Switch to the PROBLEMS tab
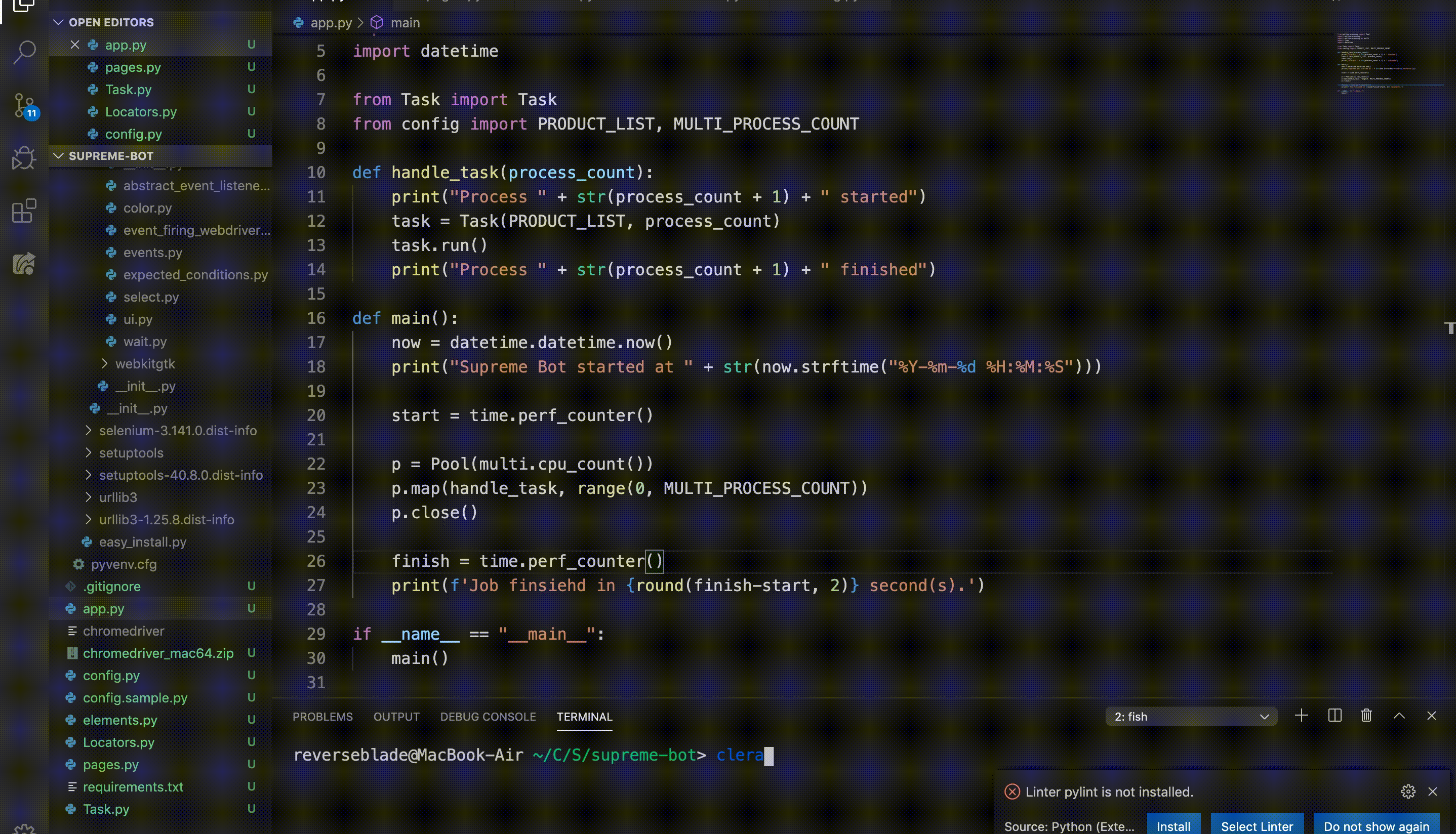Image resolution: width=1456 pixels, height=834 pixels. (x=322, y=717)
